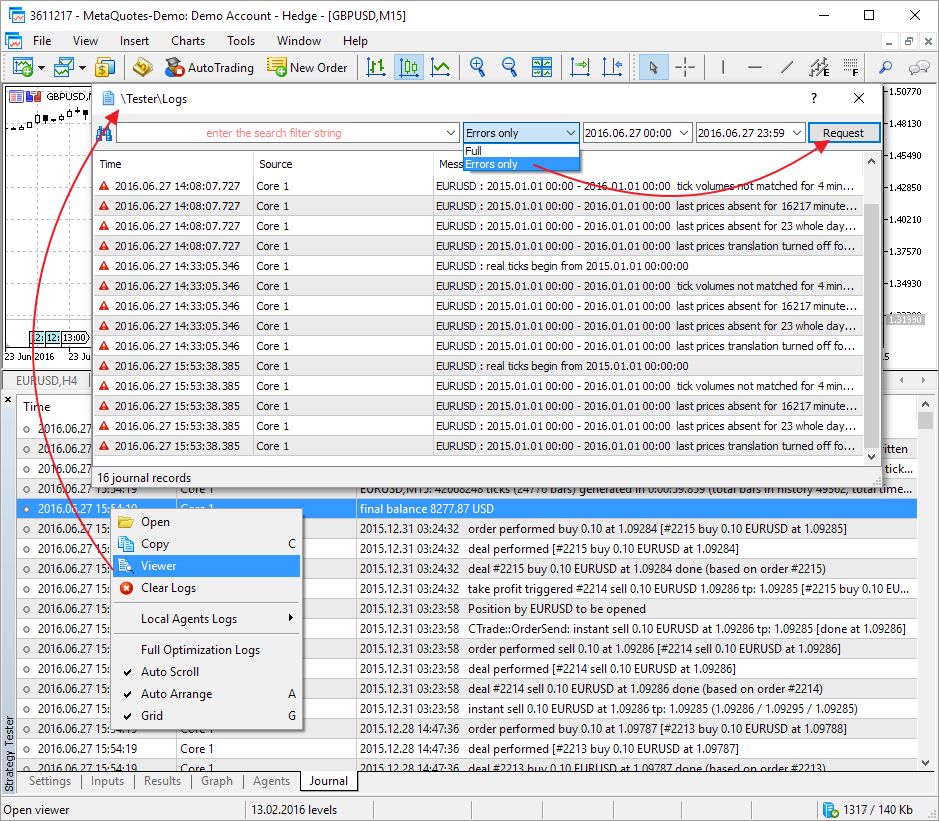This screenshot has width=939, height=821.
Task: Click Zoom In magnifier icon
Action: tap(477, 67)
